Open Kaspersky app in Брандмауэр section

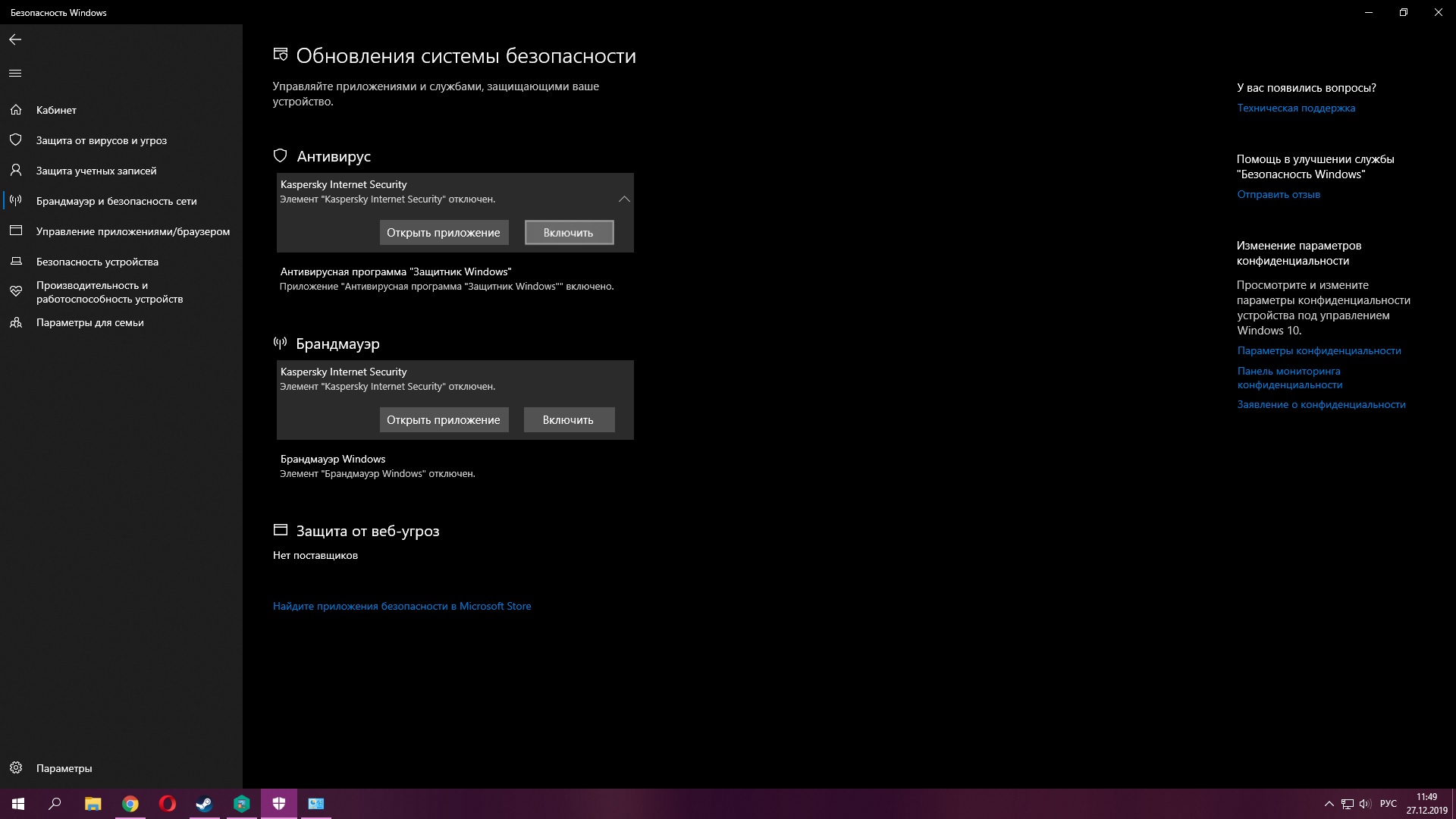point(444,420)
